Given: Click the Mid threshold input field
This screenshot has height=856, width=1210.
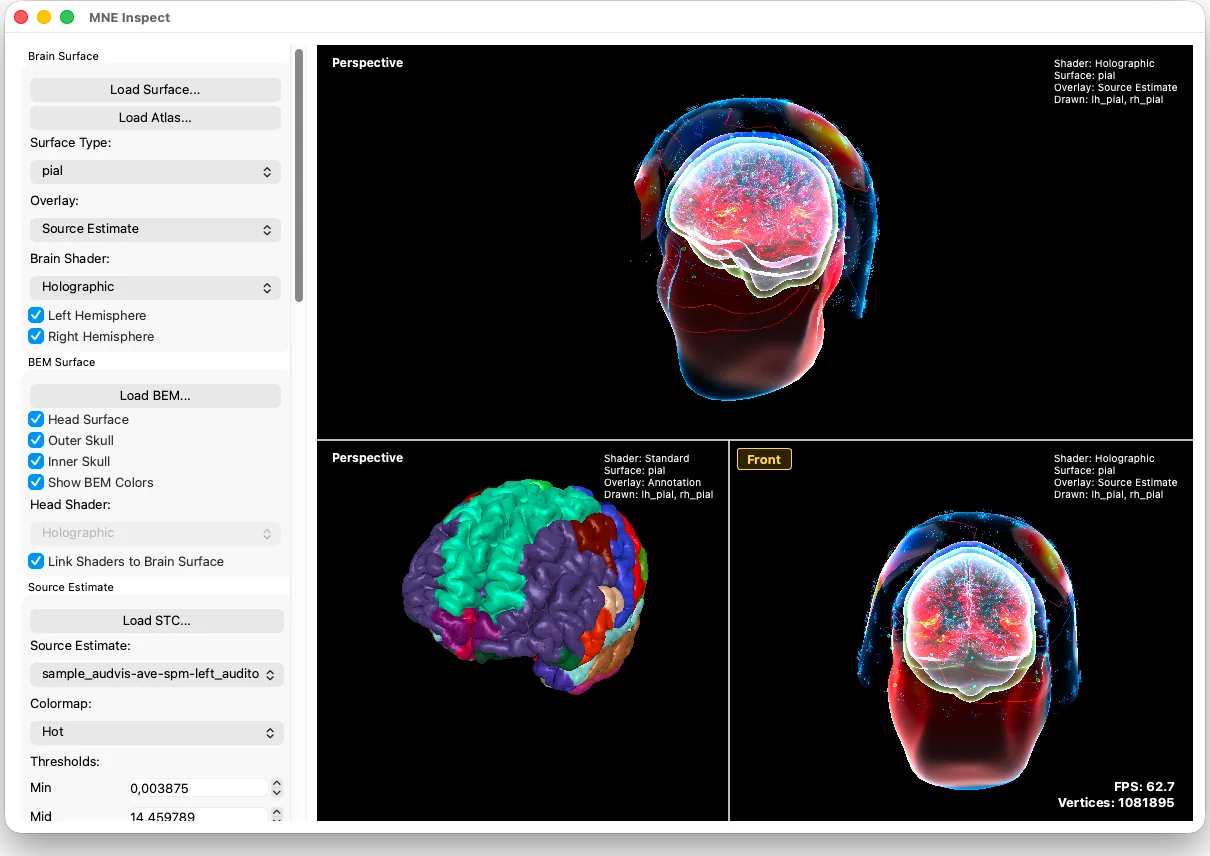Looking at the screenshot, I should pyautogui.click(x=198, y=815).
